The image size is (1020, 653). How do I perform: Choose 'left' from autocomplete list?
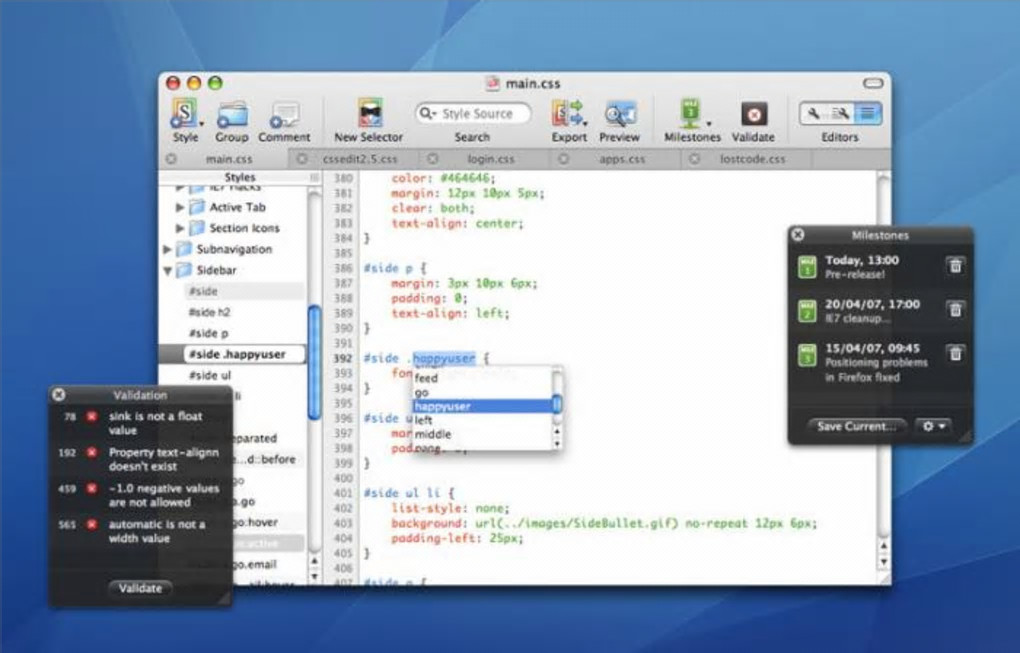pos(482,420)
